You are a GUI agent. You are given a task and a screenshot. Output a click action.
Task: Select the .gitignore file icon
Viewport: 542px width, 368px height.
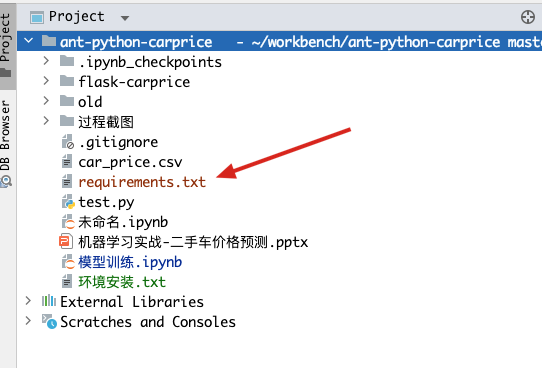pos(68,142)
